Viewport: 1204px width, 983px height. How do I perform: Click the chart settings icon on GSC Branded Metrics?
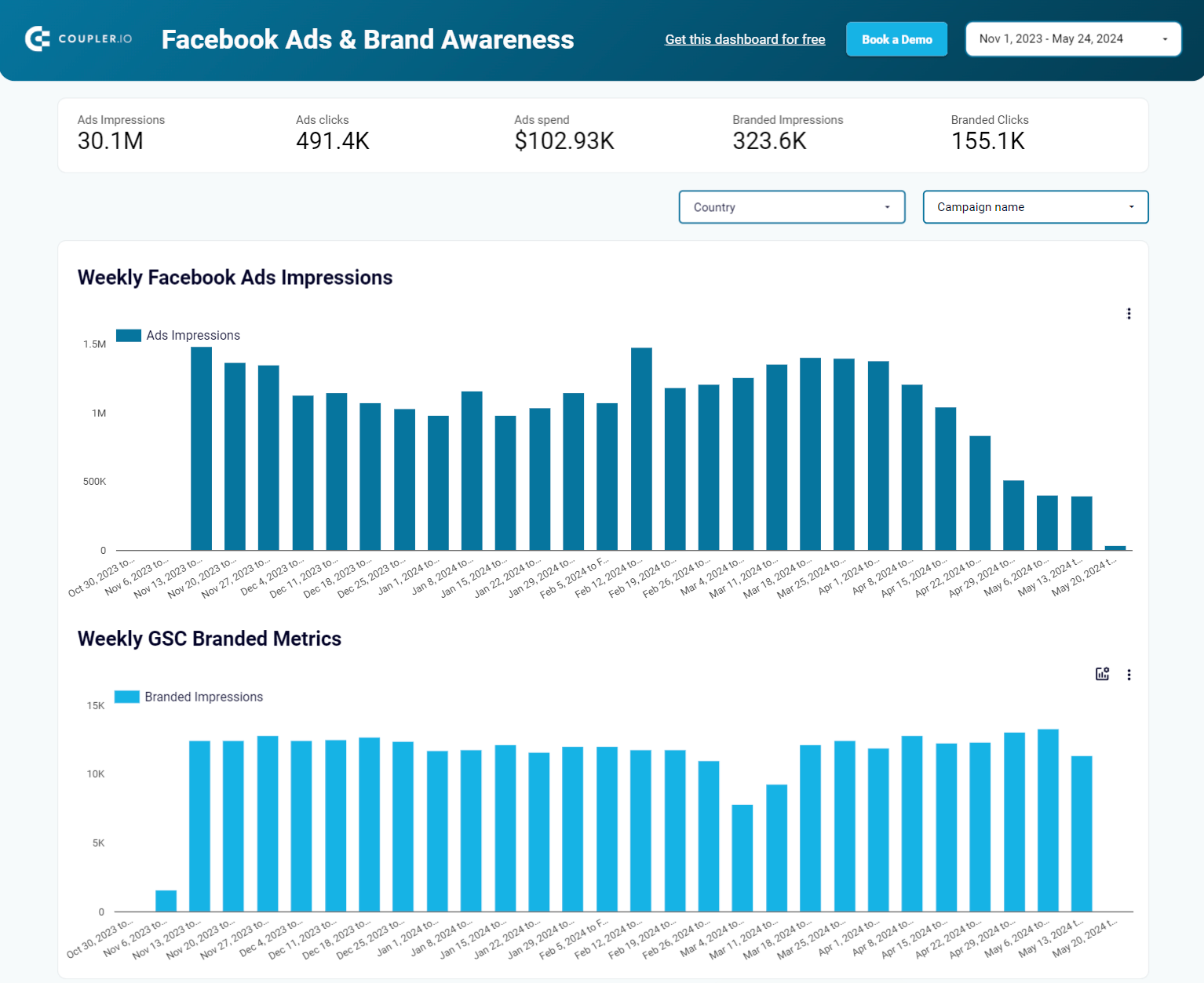tap(1103, 674)
